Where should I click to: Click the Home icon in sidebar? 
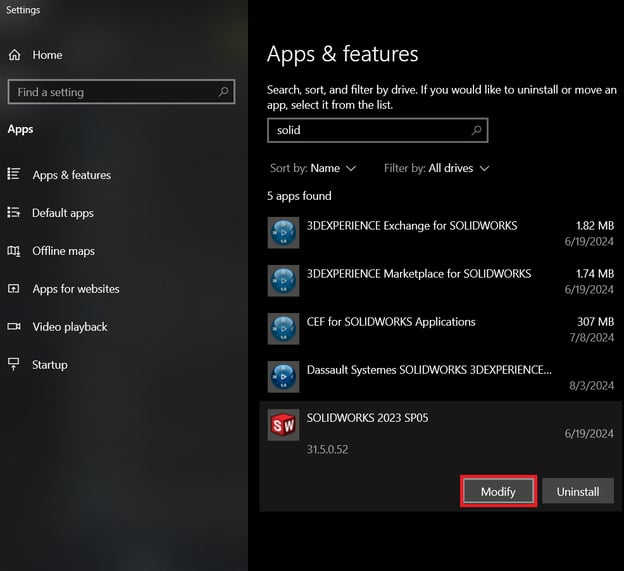tap(15, 55)
